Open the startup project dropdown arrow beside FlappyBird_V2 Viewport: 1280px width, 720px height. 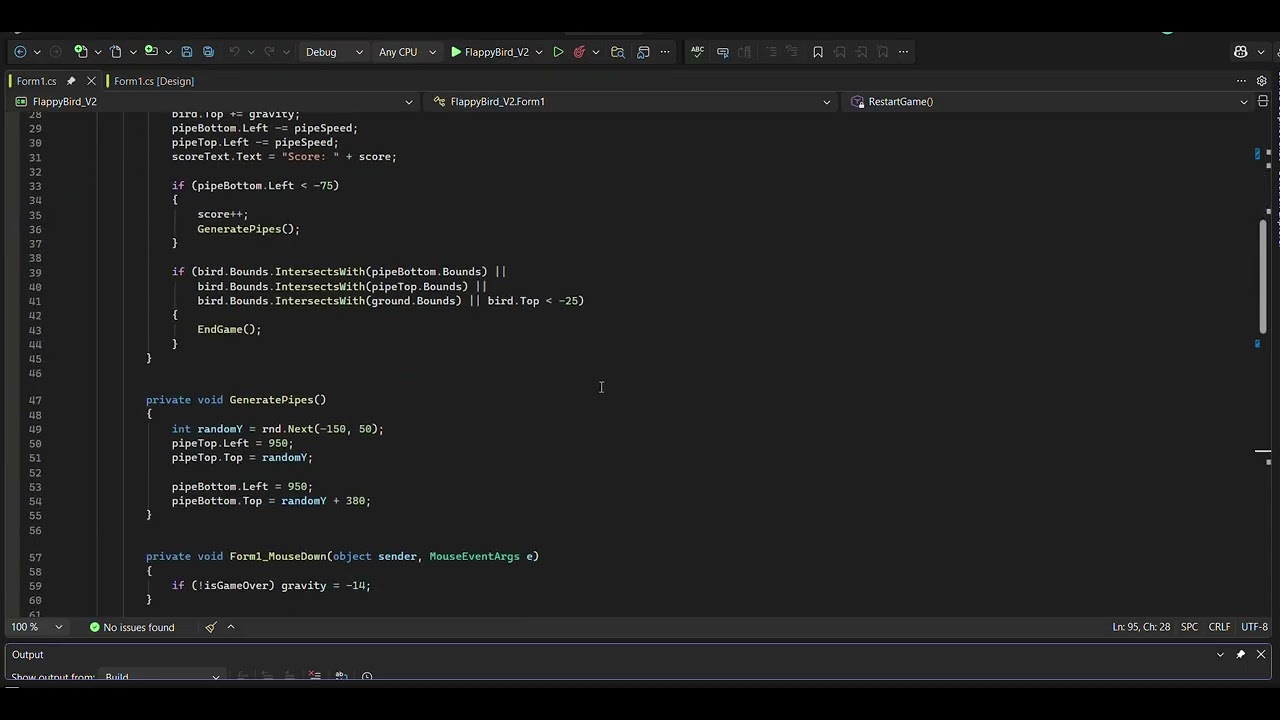point(538,52)
